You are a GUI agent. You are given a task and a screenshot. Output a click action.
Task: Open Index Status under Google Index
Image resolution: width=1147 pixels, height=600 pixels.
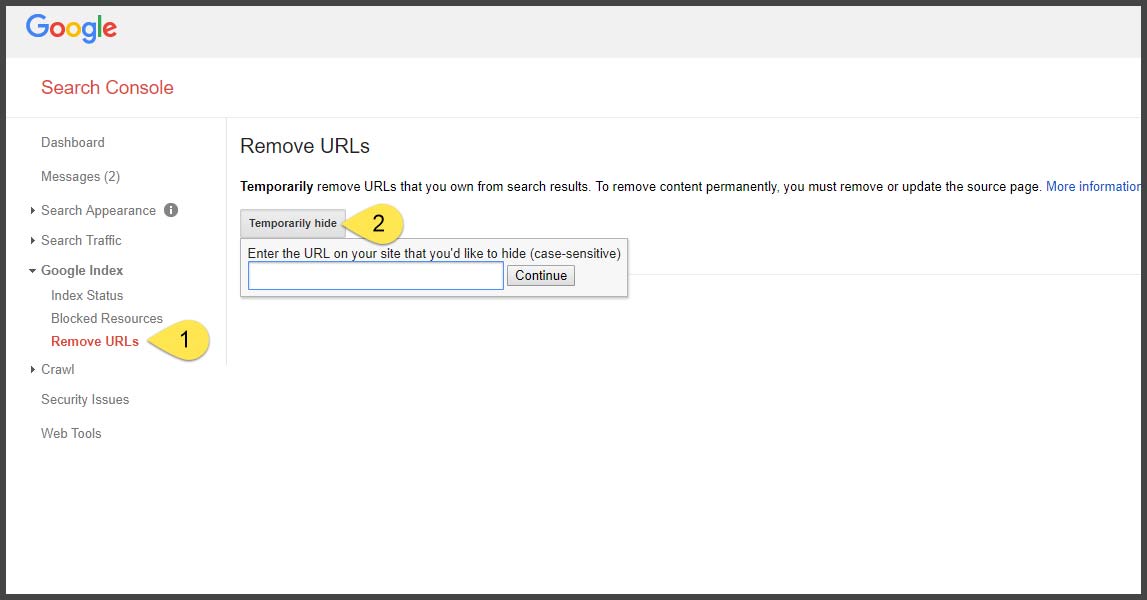point(87,296)
